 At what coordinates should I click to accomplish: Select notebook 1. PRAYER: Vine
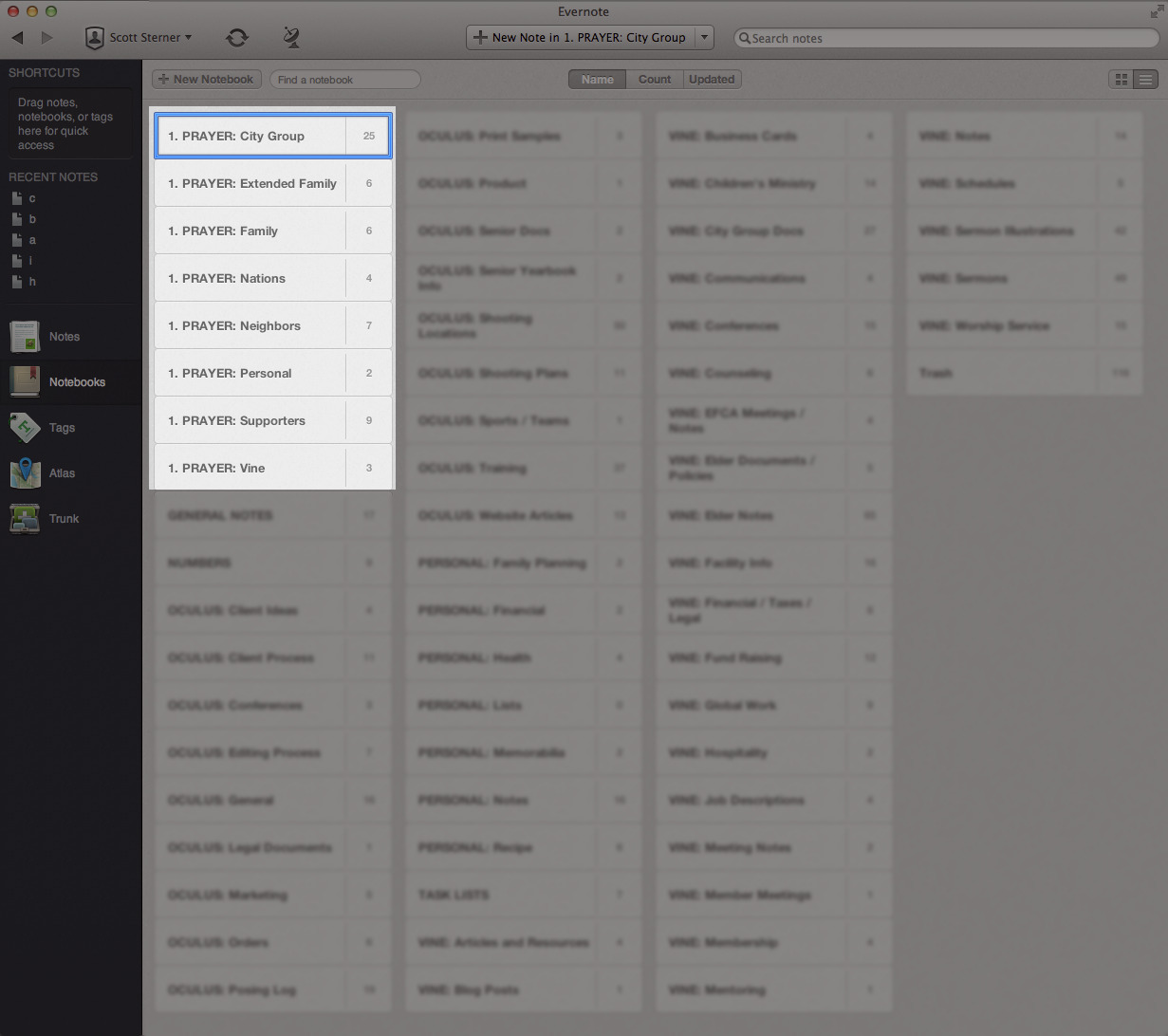tap(273, 468)
